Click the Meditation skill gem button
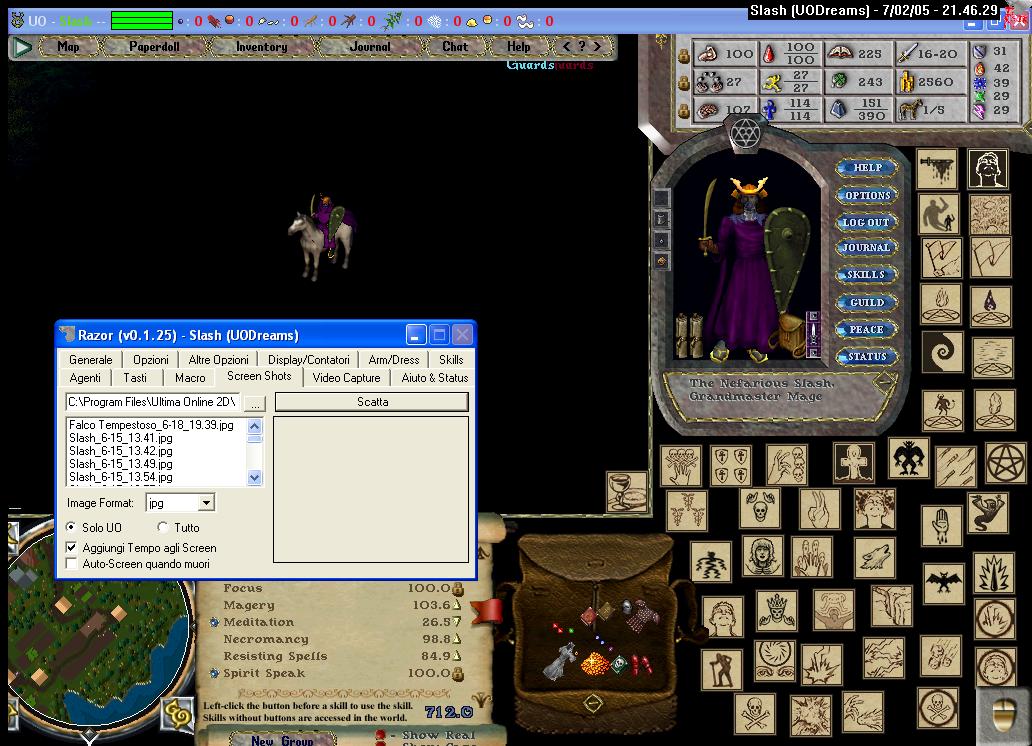This screenshot has width=1032, height=746. pos(214,622)
